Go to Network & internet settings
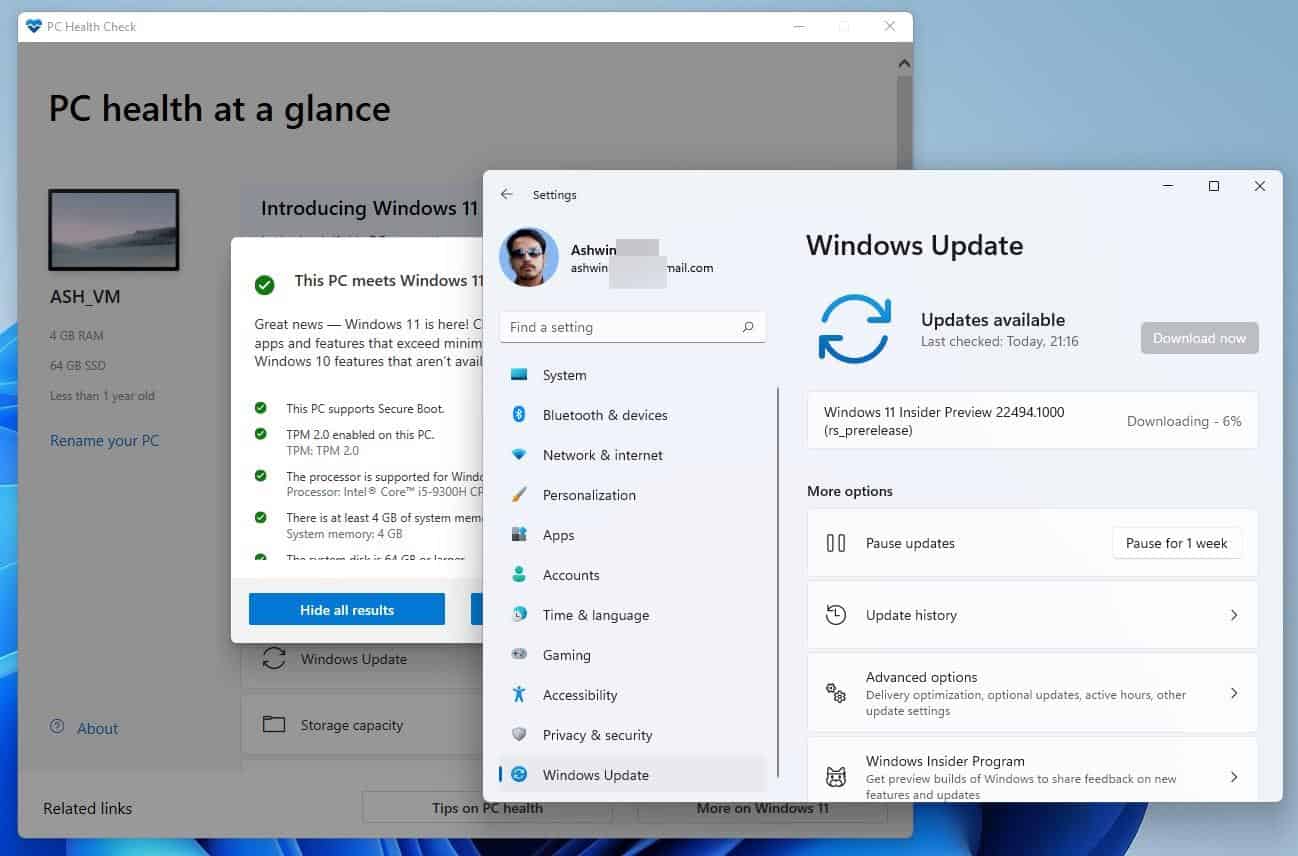Screen dimensions: 1298x856 tap(632, 455)
